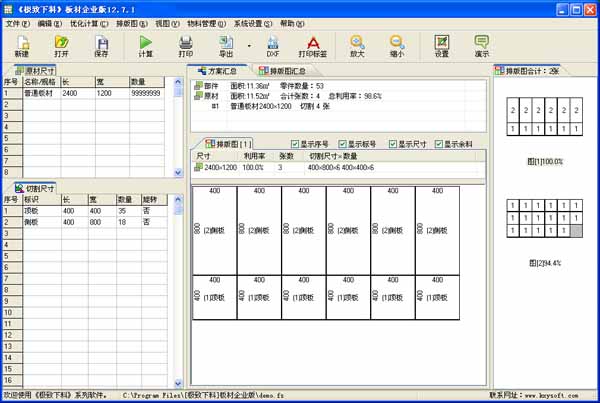Click the 名称/规格 column header

pos(41,82)
